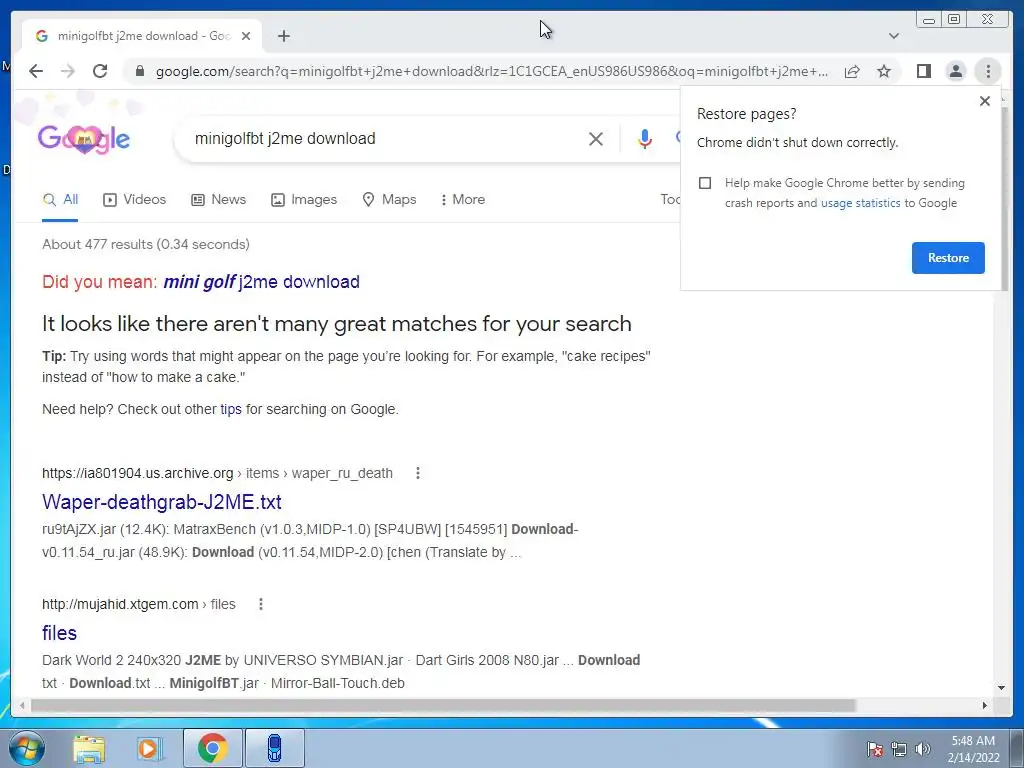Launch Windows Media Player from the taskbar

click(x=149, y=748)
